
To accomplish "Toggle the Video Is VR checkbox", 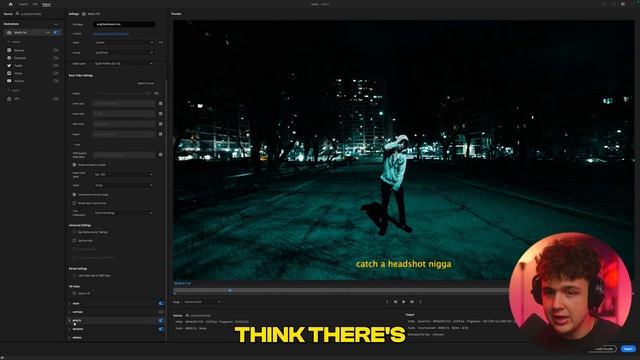I will 74,293.
